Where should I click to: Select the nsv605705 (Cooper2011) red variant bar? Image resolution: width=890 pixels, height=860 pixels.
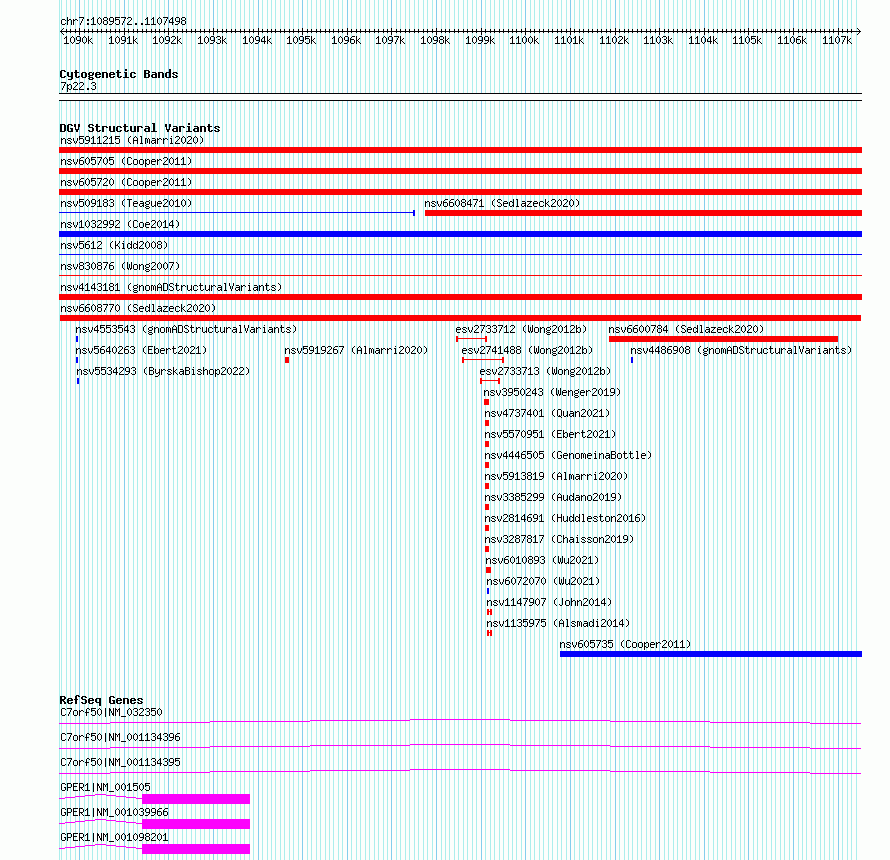tap(460, 171)
